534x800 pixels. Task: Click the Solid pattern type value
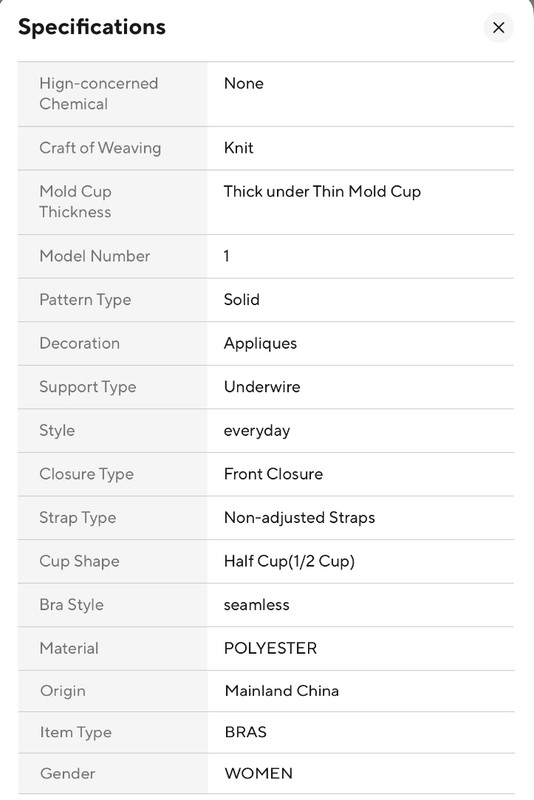(x=242, y=299)
